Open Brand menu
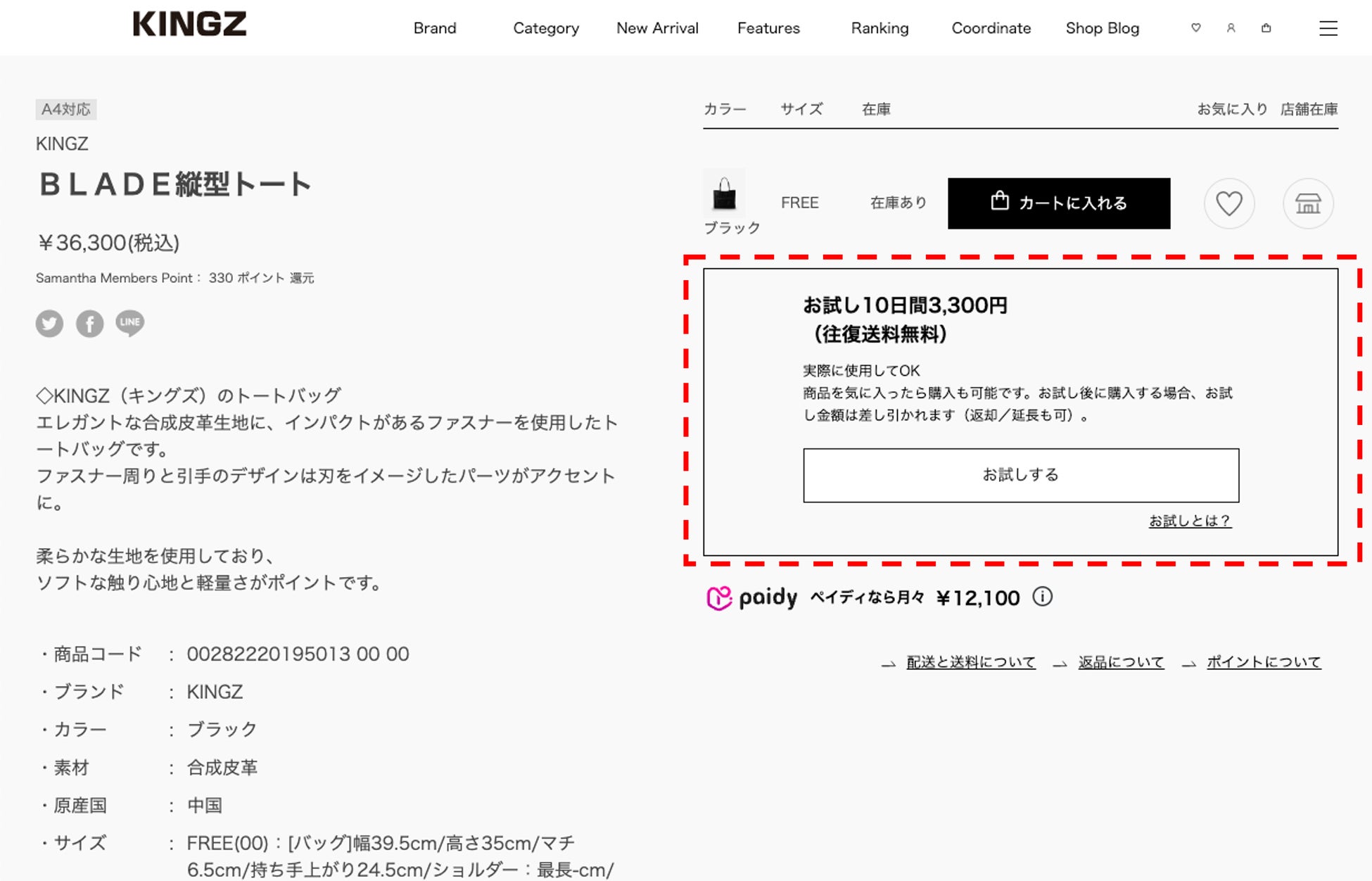The image size is (1372, 881). click(435, 28)
